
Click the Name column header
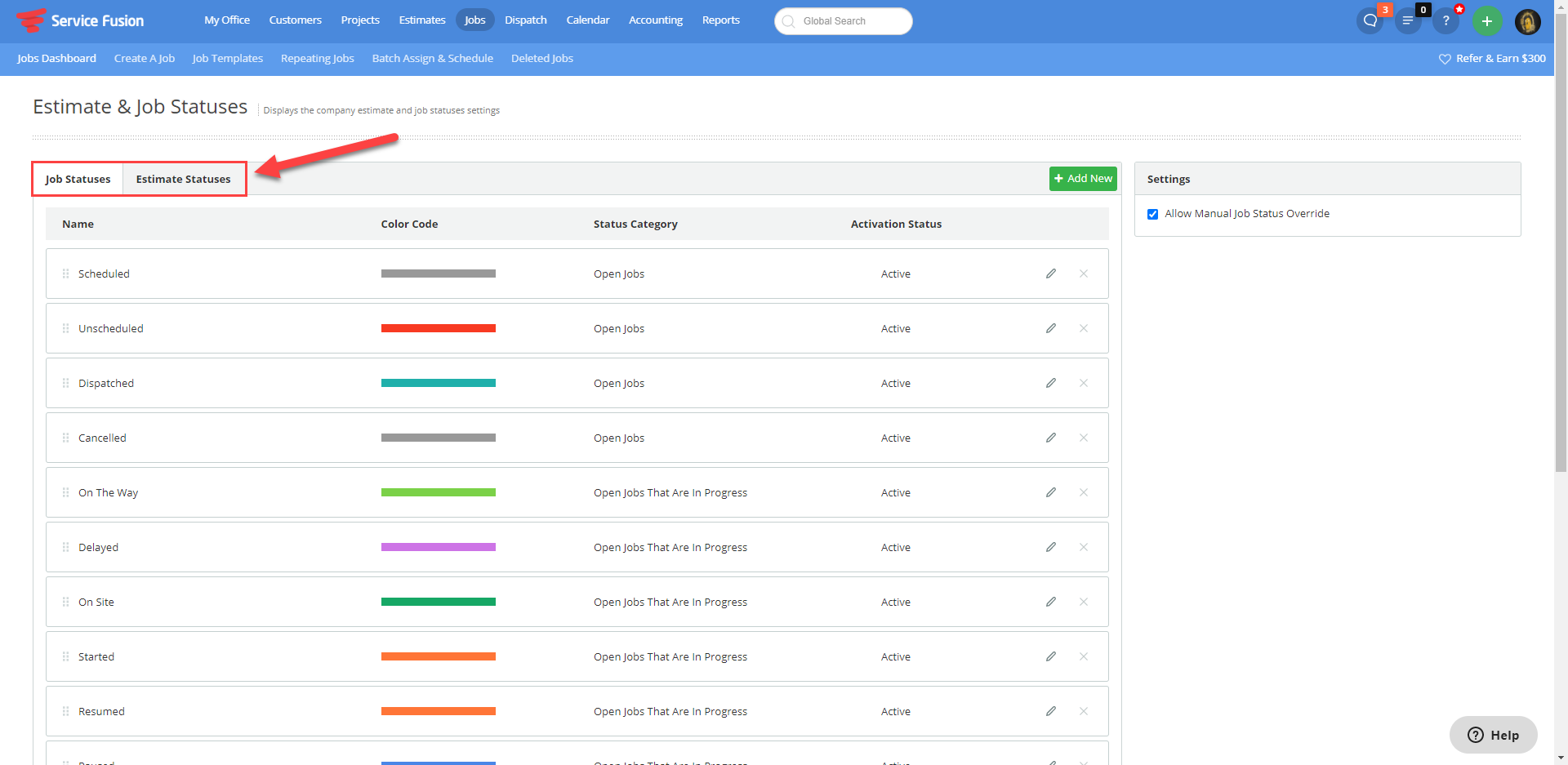(78, 224)
